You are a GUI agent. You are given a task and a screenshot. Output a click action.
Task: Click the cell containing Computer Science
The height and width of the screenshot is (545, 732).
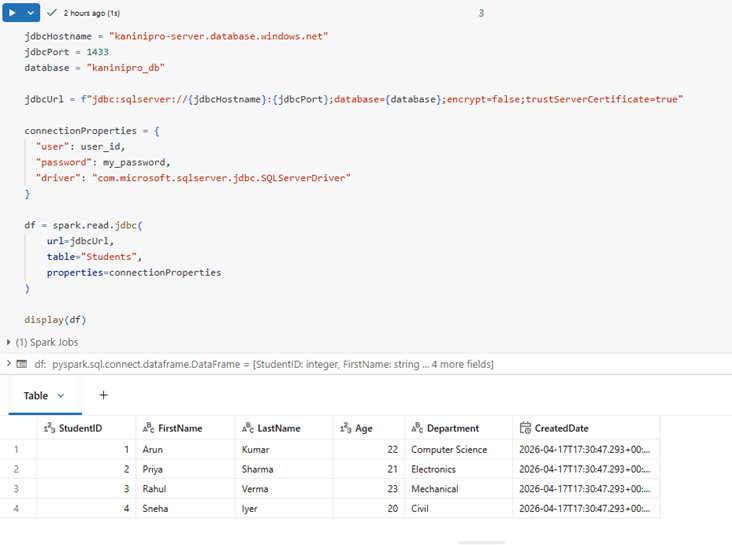449,450
